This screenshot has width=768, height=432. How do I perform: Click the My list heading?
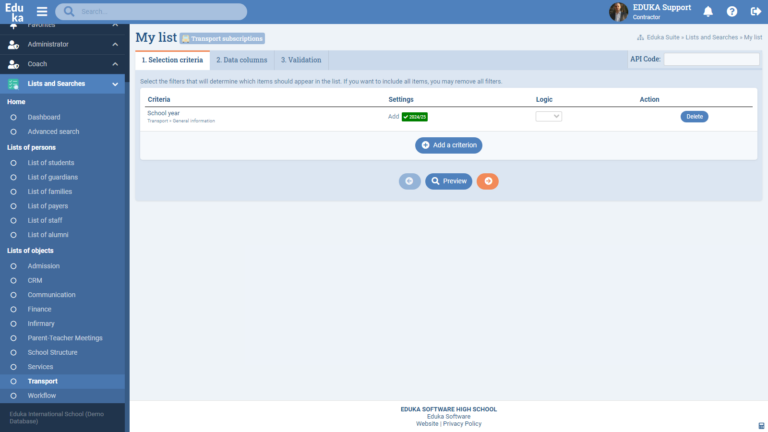click(156, 38)
